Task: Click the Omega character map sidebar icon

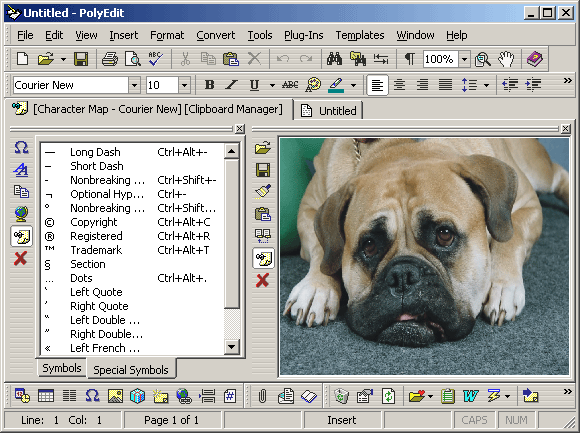Action: click(21, 148)
